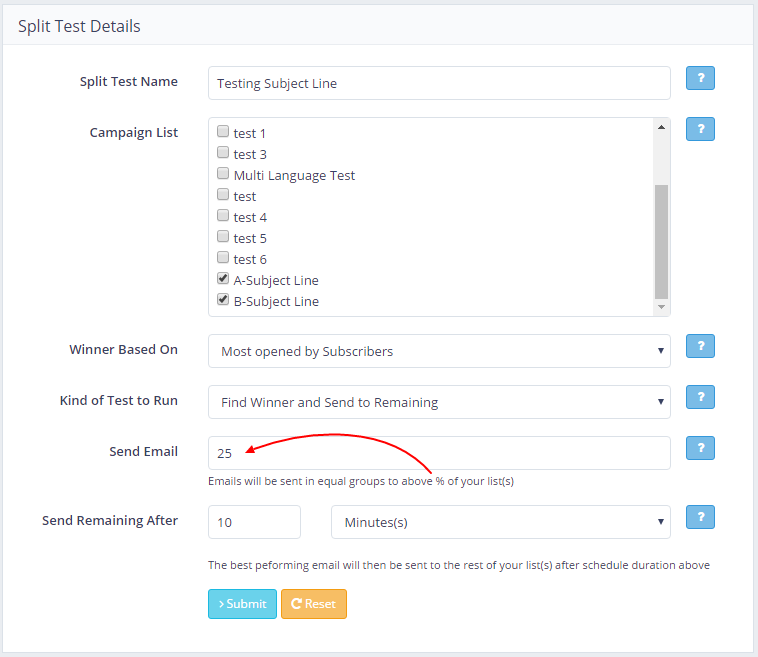Open help for Winner Based On

click(x=700, y=346)
